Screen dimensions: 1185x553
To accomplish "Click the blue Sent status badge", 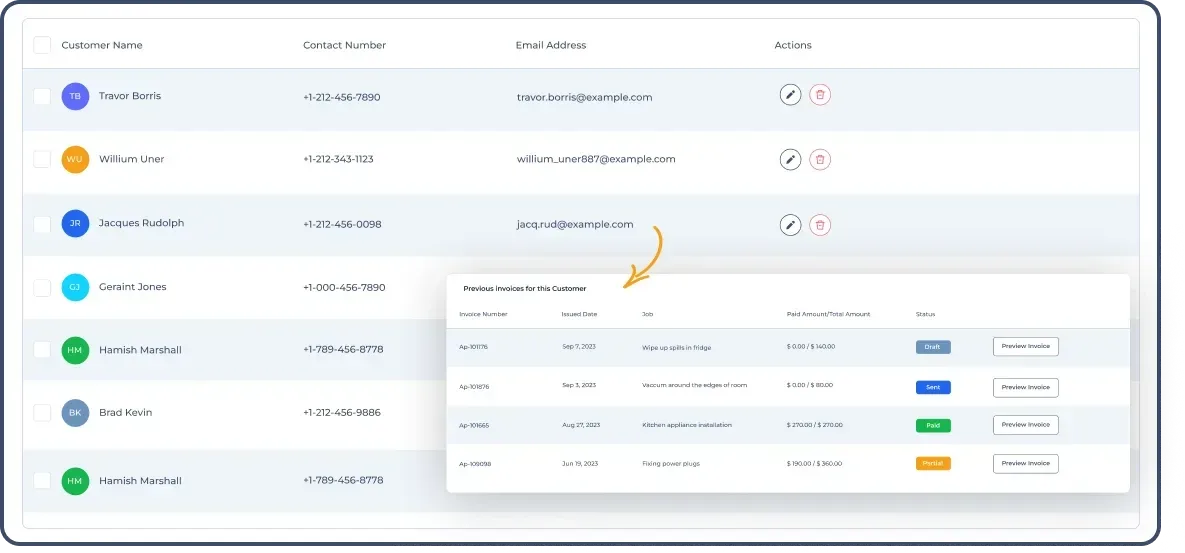I will click(933, 387).
